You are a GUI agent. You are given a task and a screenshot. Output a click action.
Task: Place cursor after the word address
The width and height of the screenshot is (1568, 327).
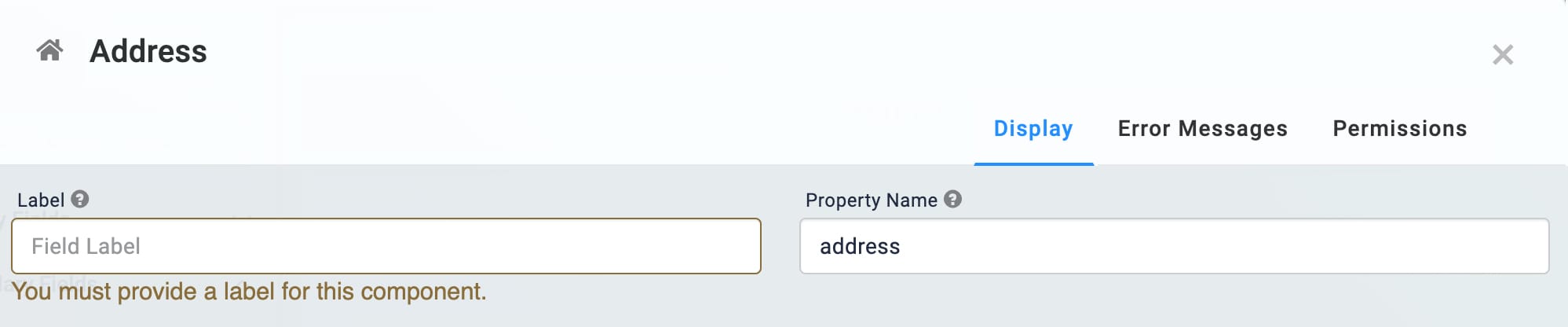[901, 246]
